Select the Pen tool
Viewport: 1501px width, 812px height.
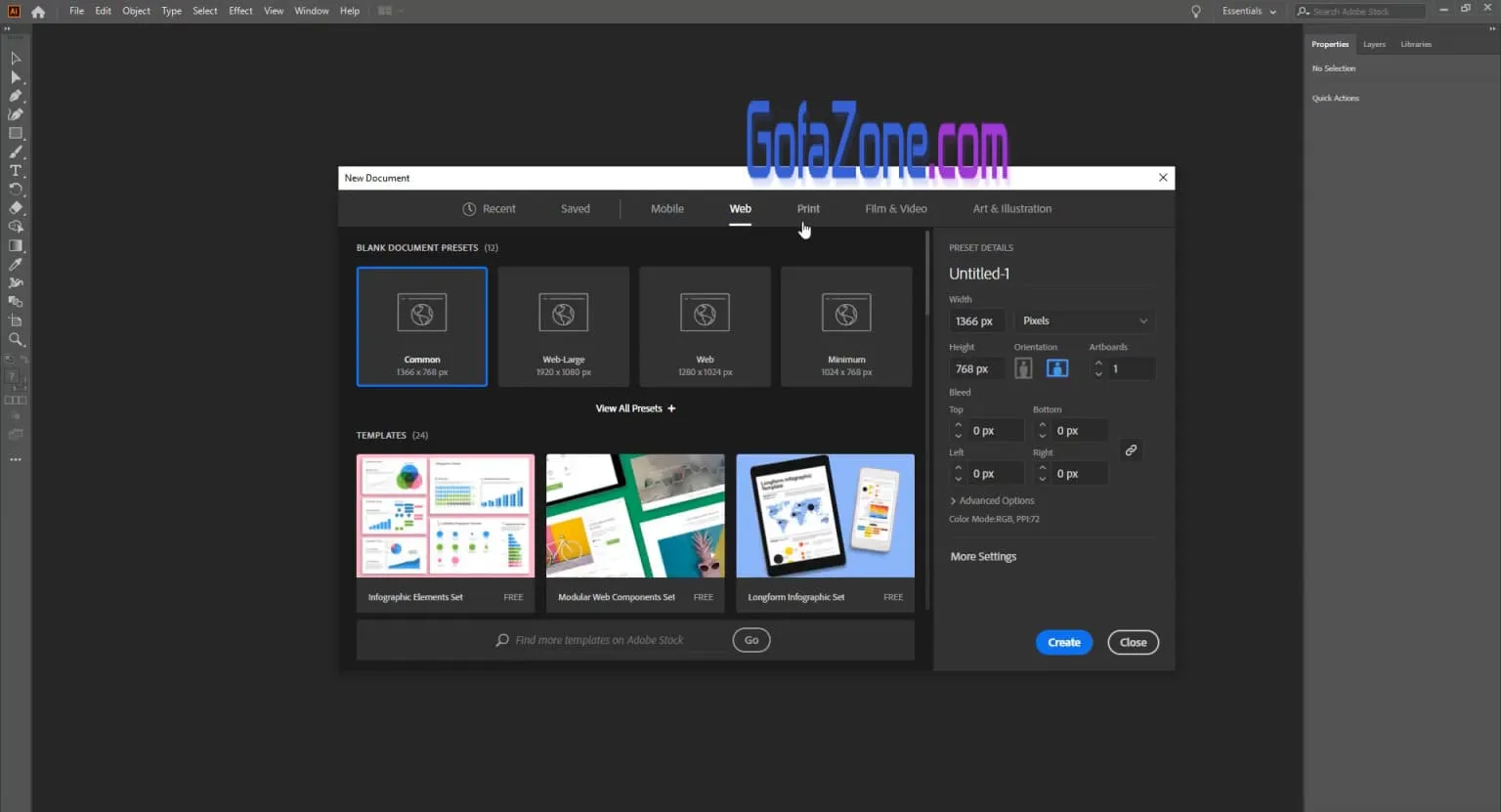point(16,96)
